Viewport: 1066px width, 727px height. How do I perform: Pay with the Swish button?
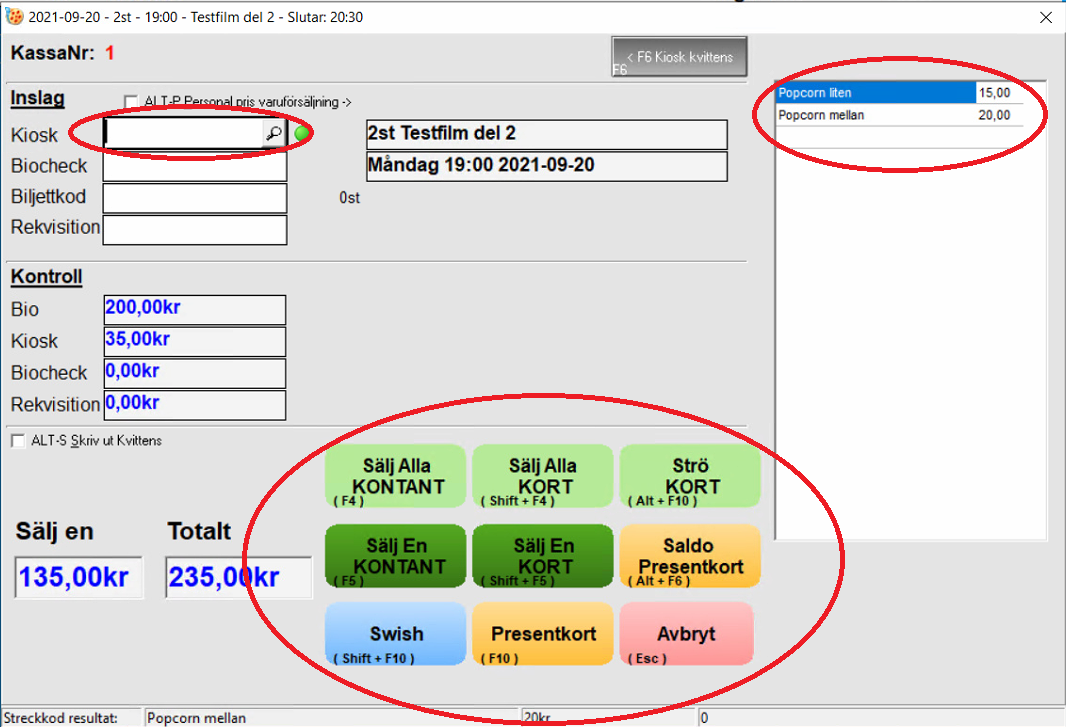(395, 635)
